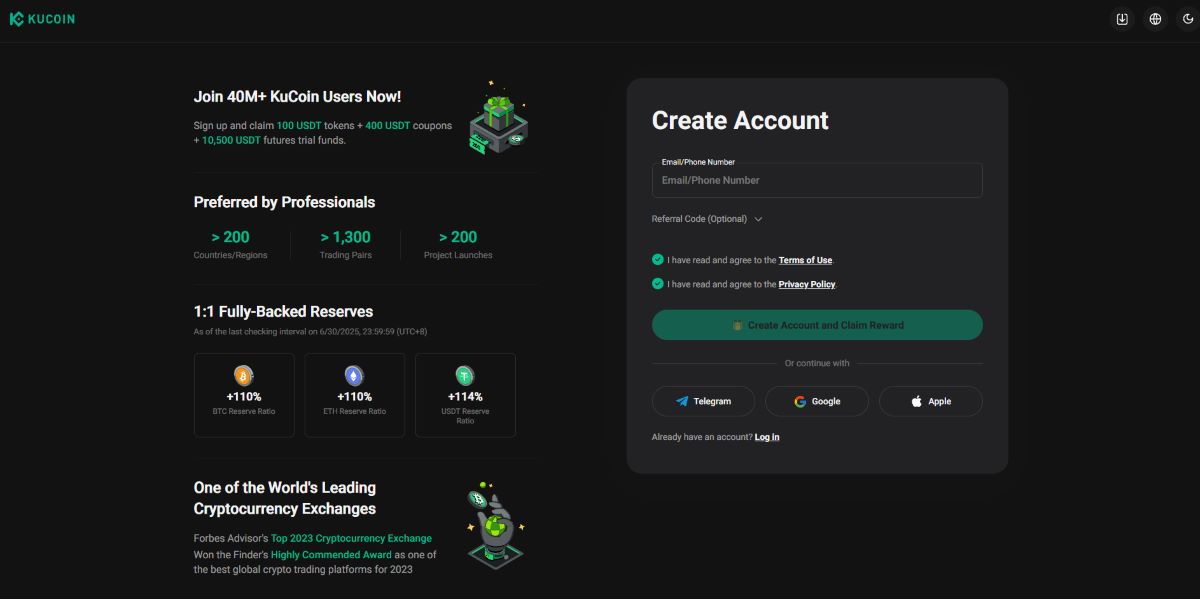Click the '10,500 USDT' futures trial text
1200x599 pixels.
click(231, 140)
